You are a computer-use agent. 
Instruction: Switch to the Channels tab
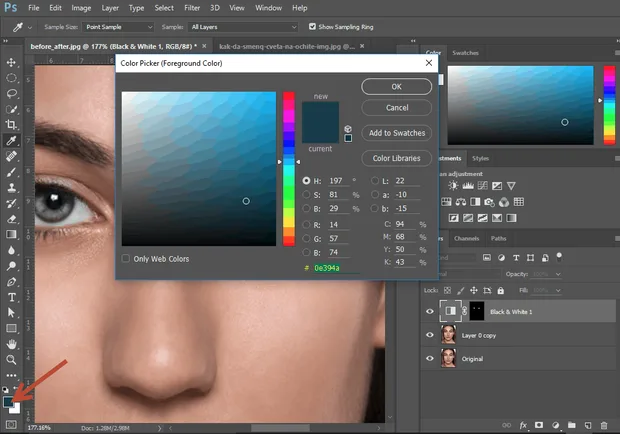click(466, 238)
